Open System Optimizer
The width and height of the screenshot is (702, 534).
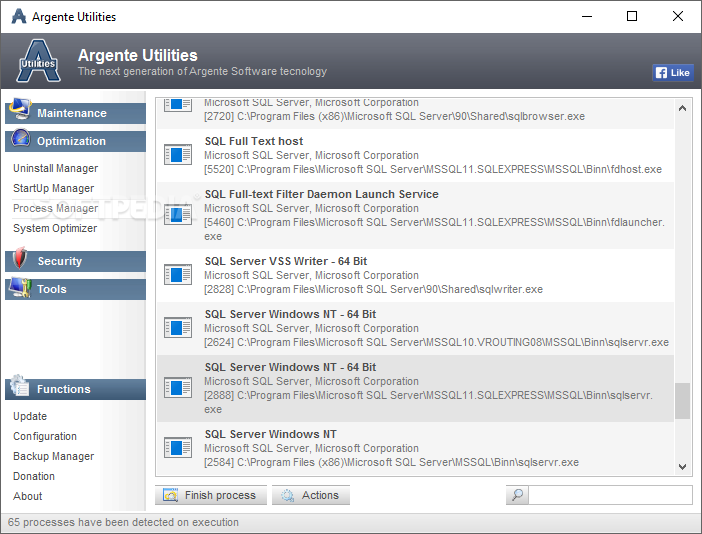tap(55, 228)
